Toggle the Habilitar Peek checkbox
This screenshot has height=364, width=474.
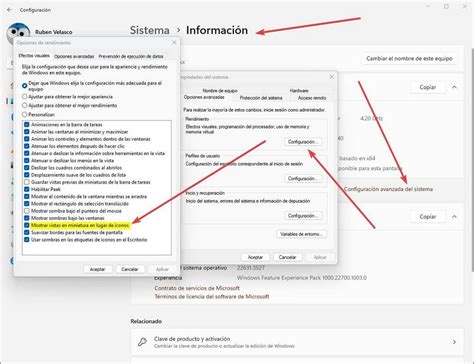pyautogui.click(x=27, y=189)
